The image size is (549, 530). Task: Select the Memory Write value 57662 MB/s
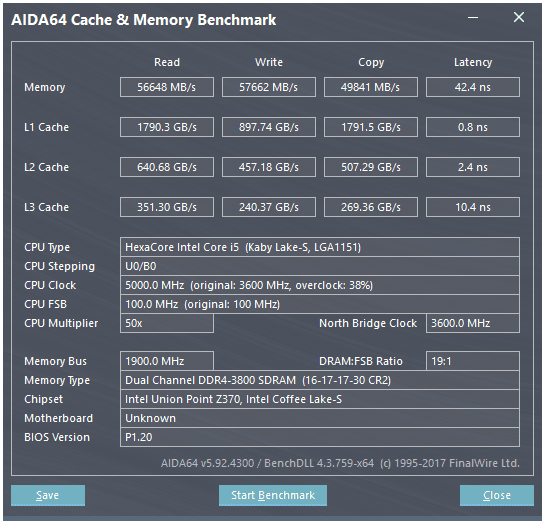click(x=269, y=87)
